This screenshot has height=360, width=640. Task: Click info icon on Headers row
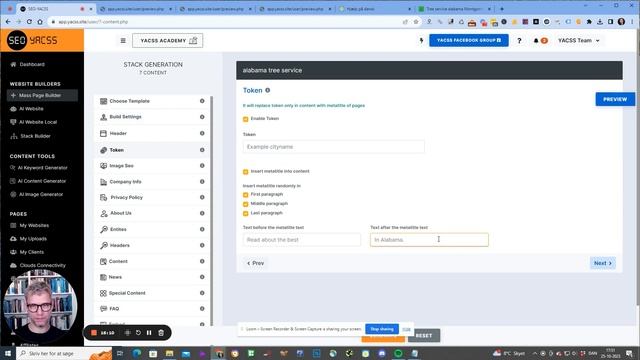pos(202,245)
